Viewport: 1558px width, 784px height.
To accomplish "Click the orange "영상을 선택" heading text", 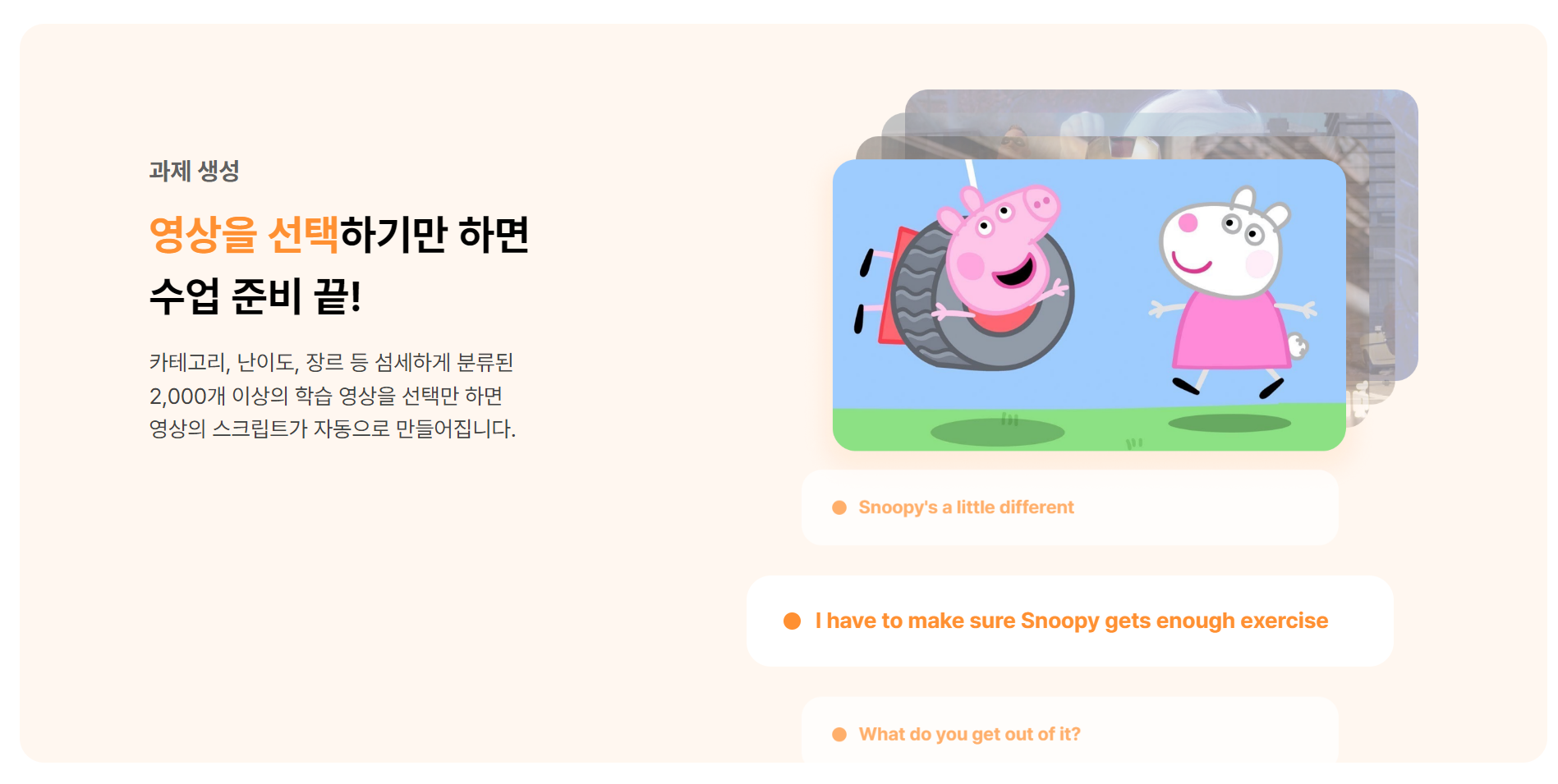I will tap(244, 235).
